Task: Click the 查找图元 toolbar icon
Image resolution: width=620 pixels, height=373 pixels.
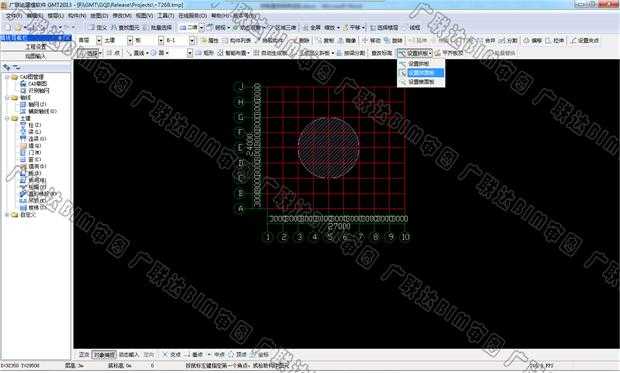Action: pyautogui.click(x=125, y=28)
